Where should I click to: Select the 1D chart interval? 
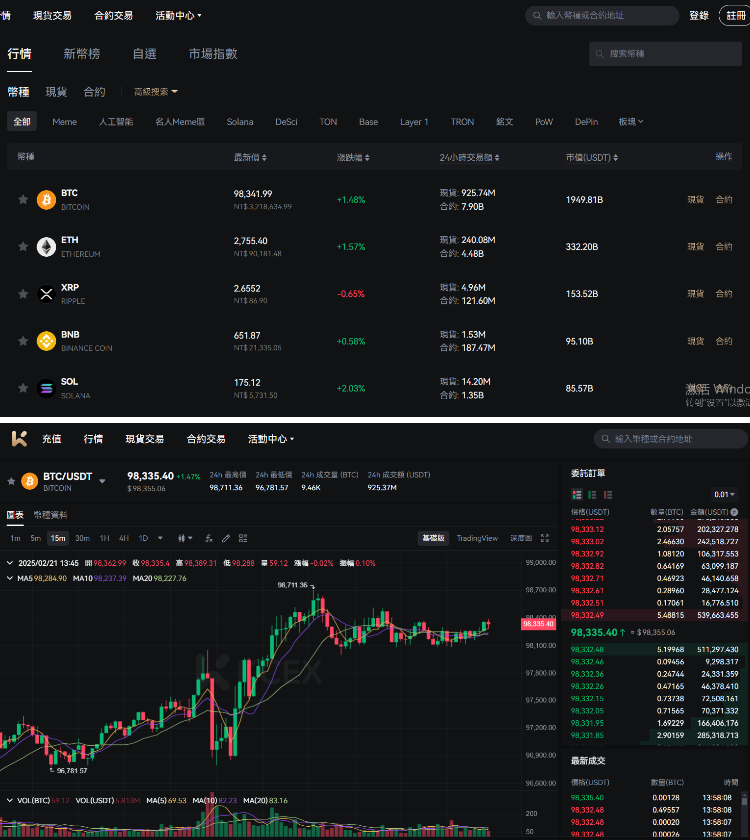pos(144,538)
